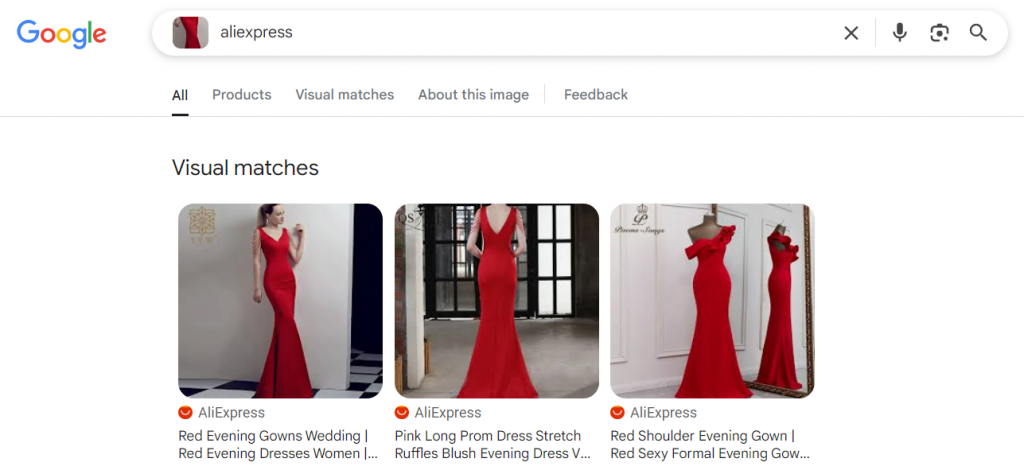The image size is (1024, 474).
Task: Open AliExpress source label above Red Shoulder Evening Gown
Action: (x=663, y=413)
